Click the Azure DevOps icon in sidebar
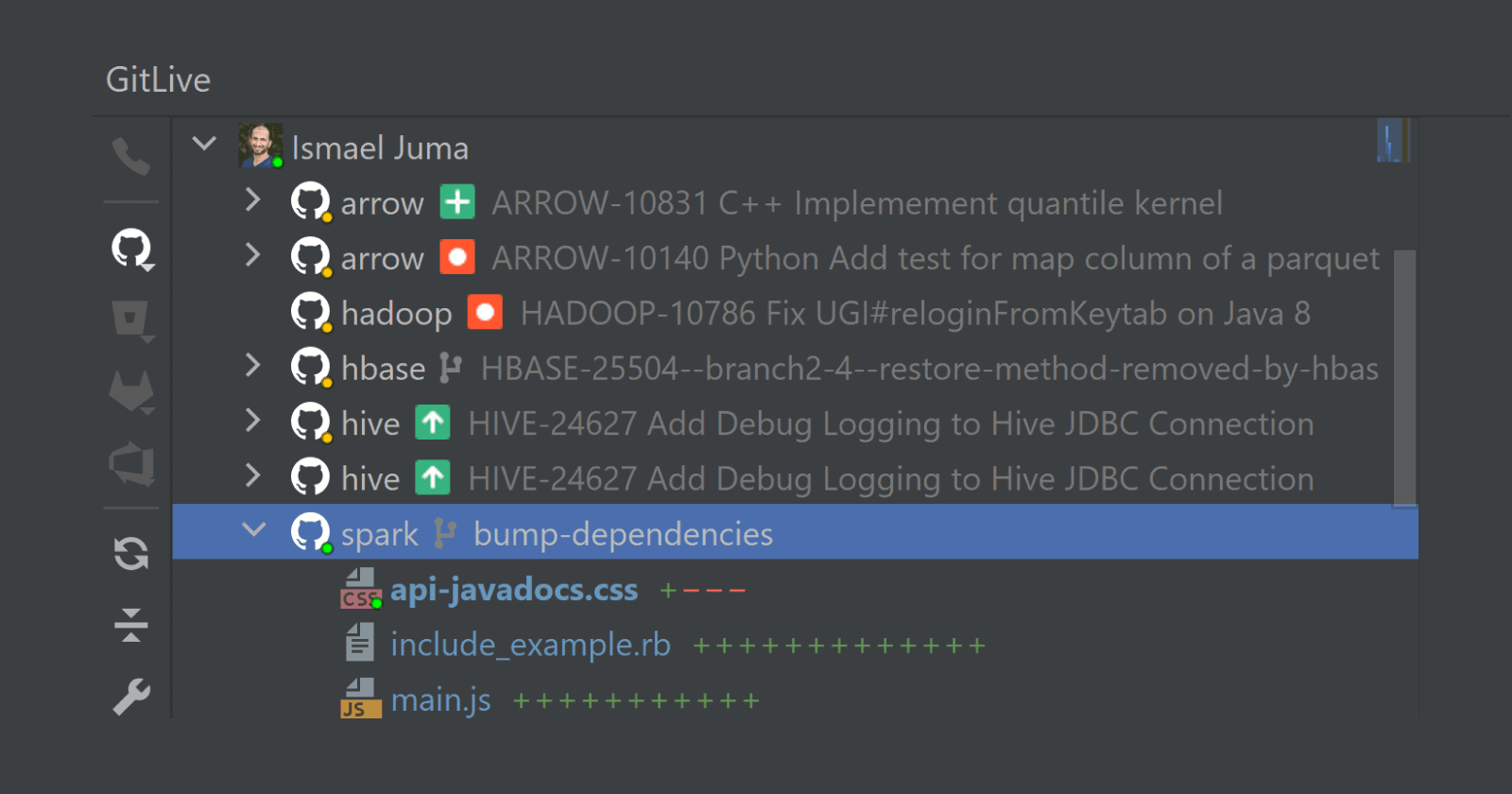 pyautogui.click(x=131, y=464)
